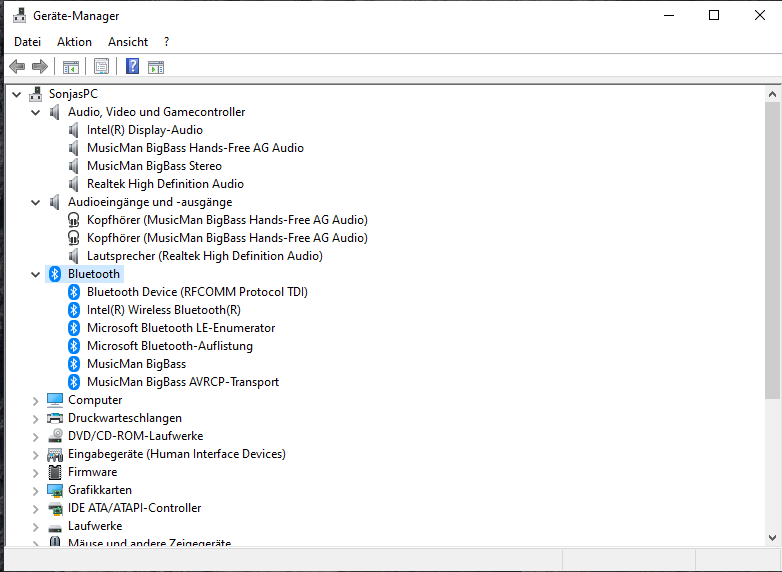Click speaker icon beside Audioeingänge und -ausgänge

[54, 202]
